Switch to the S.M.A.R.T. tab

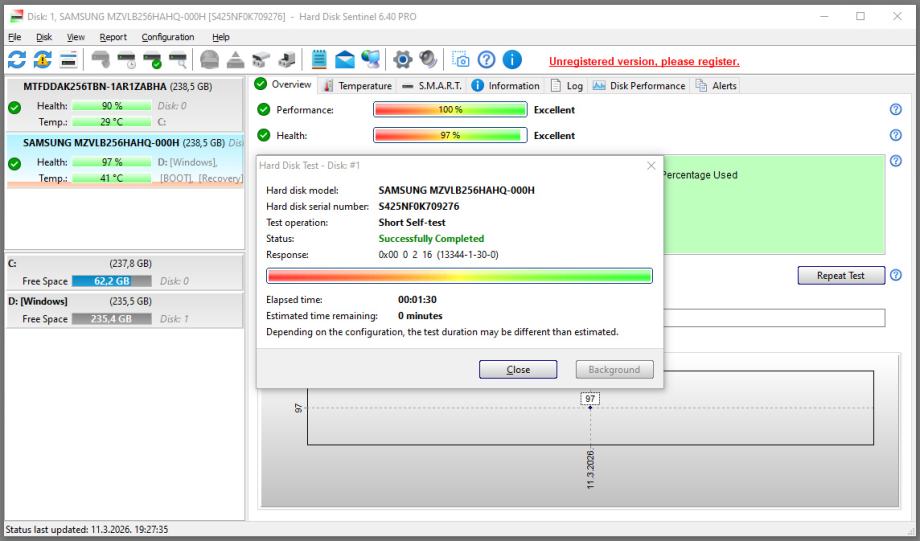tap(435, 86)
